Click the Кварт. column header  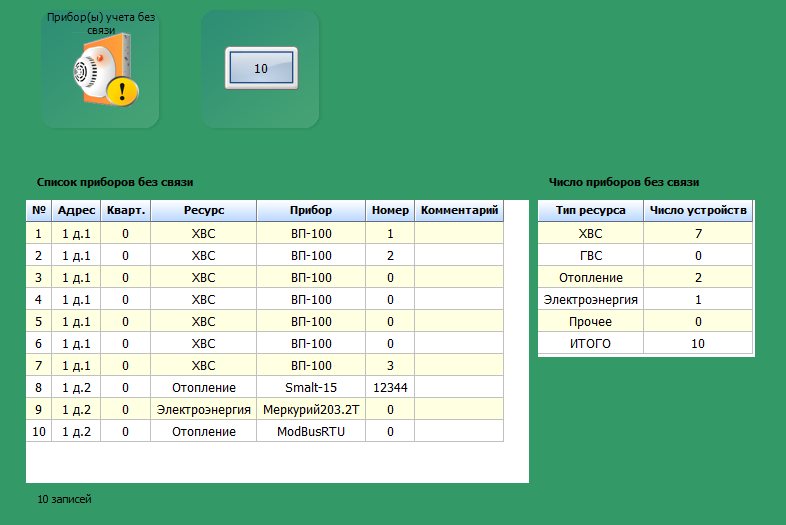pos(126,211)
